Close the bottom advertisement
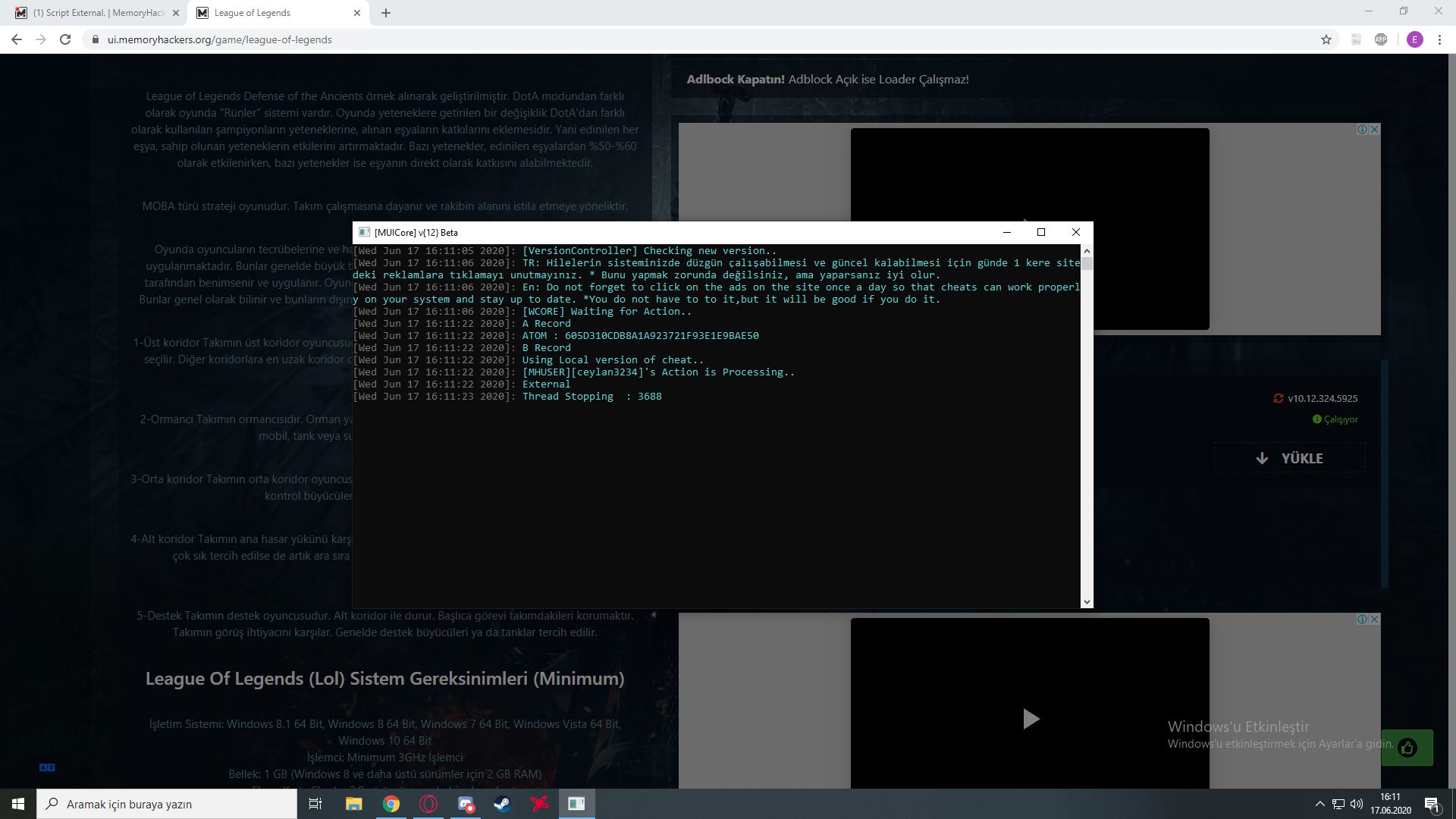1456x819 pixels. tap(1375, 620)
